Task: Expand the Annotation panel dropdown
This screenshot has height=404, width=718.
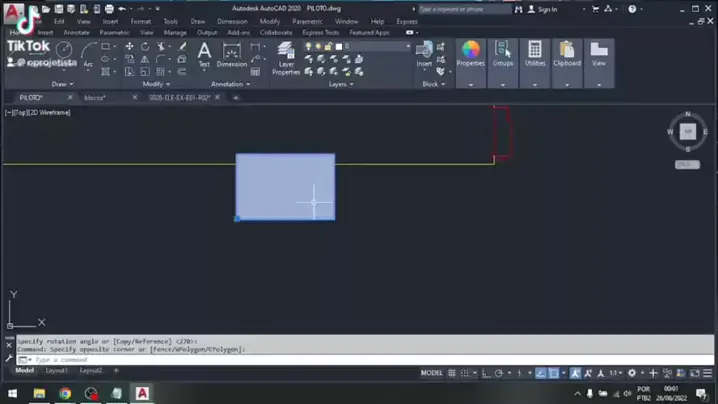Action: point(230,84)
